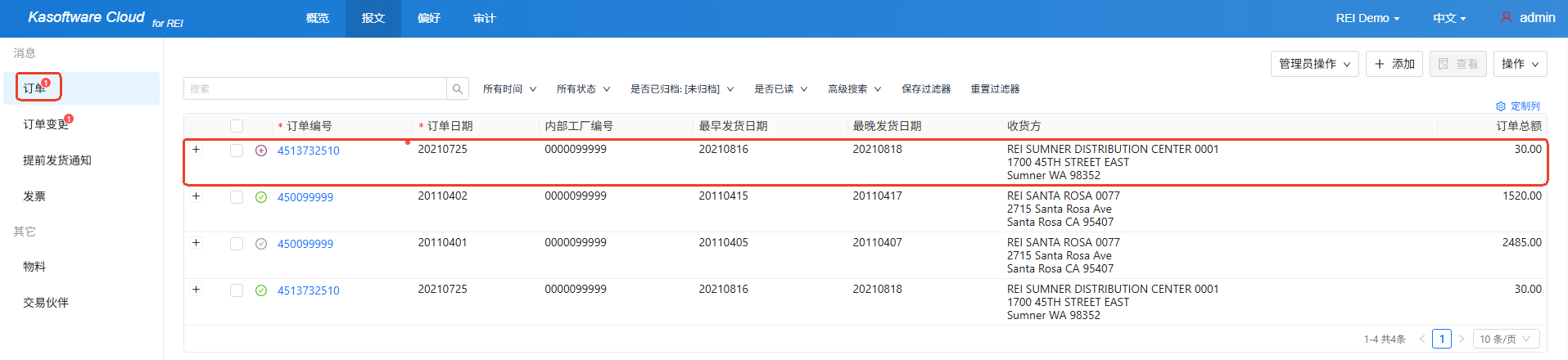Viewport: 1568px width, 360px height.
Task: Open 订单变更 in the sidebar
Action: point(46,124)
